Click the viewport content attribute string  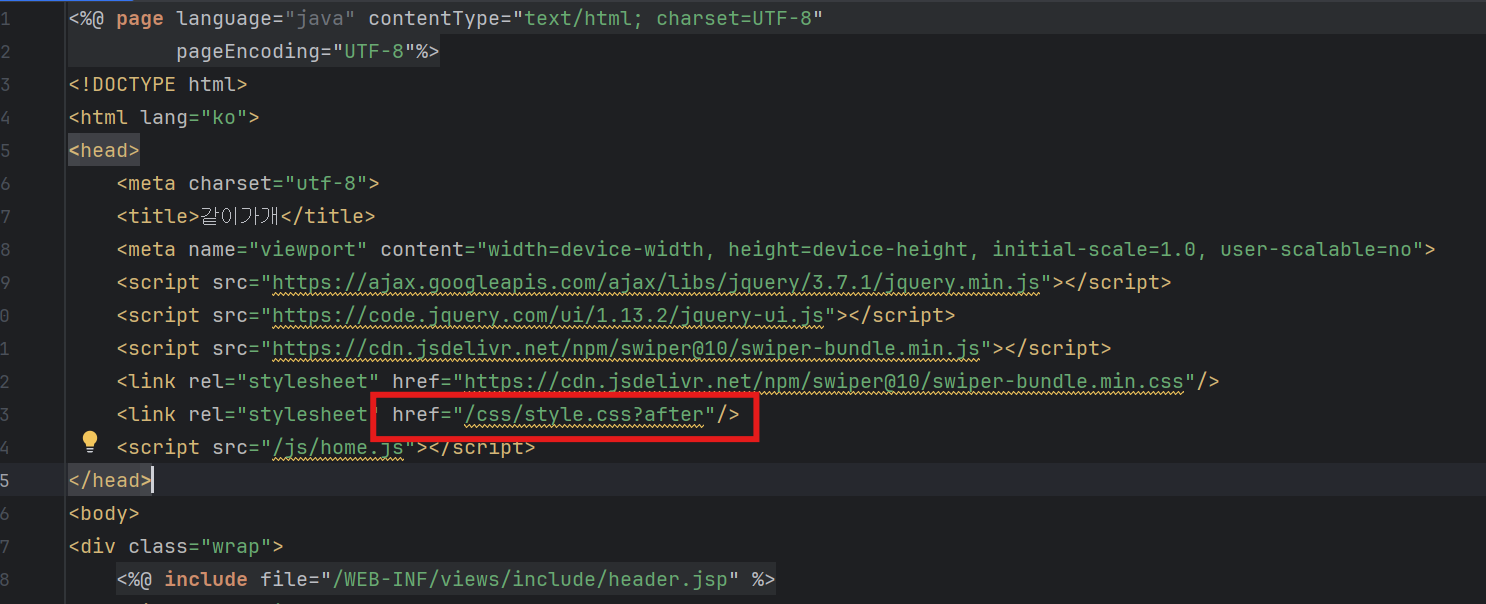point(949,250)
